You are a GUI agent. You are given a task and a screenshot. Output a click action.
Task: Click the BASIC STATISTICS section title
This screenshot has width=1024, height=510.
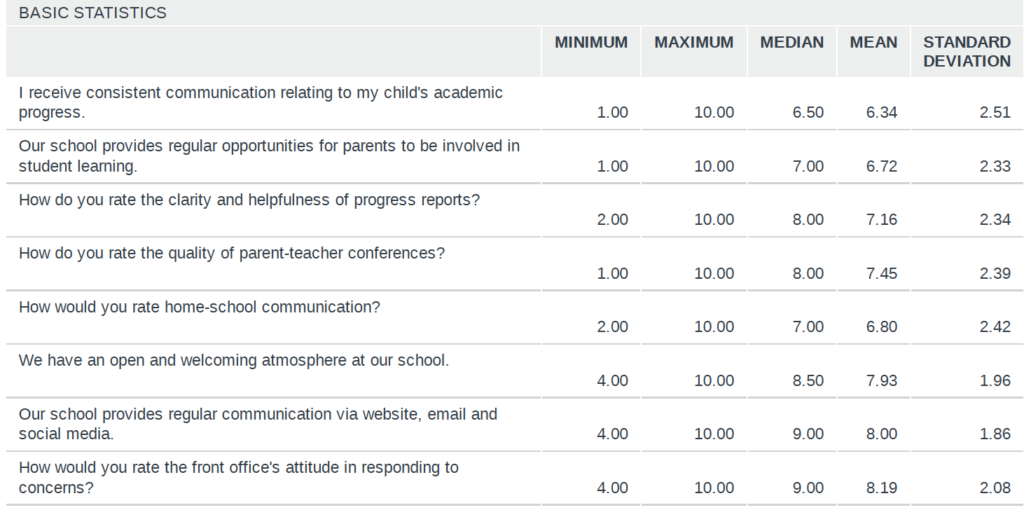tap(92, 13)
